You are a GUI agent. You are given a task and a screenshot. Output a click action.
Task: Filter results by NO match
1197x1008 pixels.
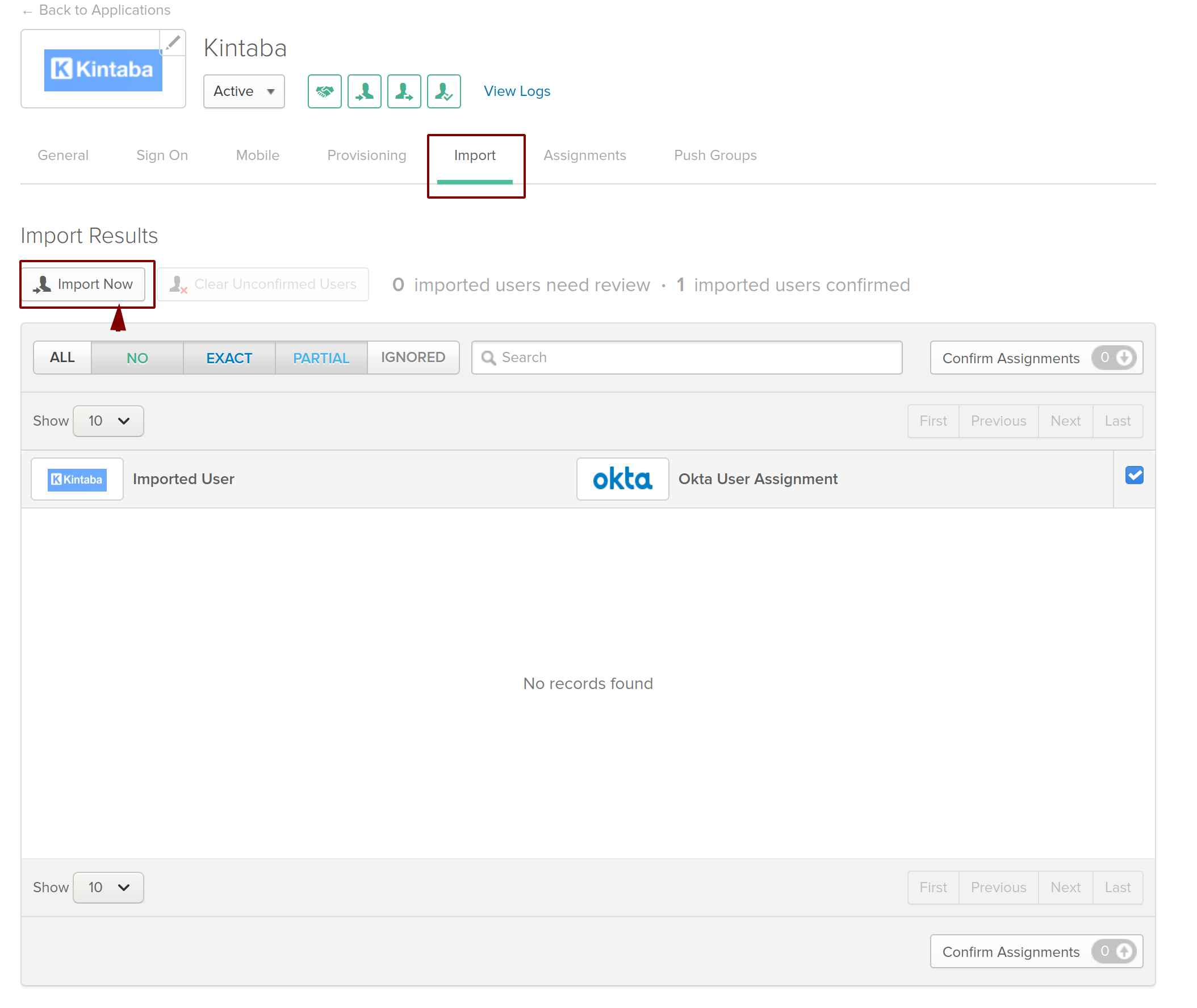137,358
